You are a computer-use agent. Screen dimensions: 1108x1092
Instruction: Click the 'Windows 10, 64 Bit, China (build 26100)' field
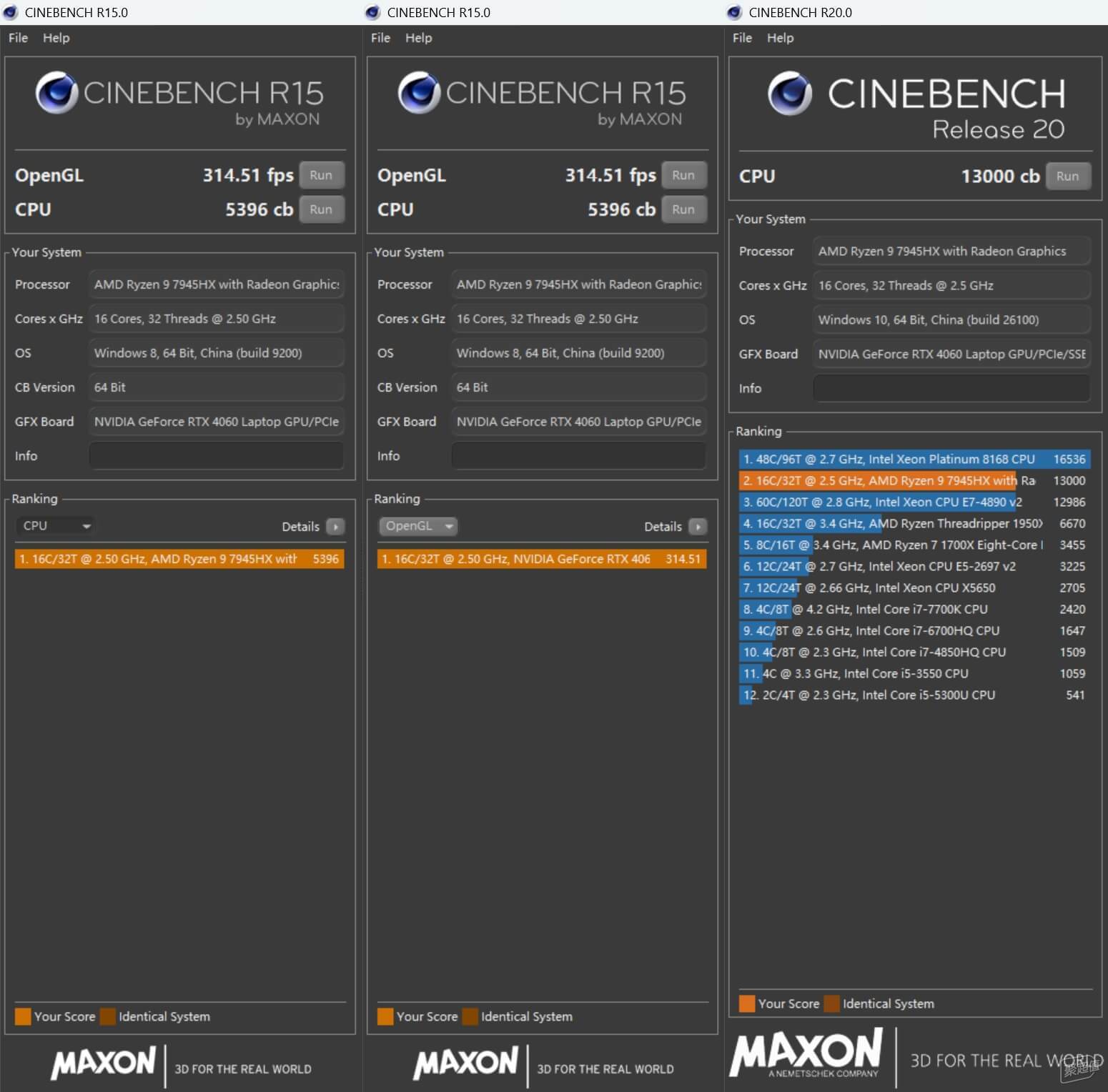951,319
